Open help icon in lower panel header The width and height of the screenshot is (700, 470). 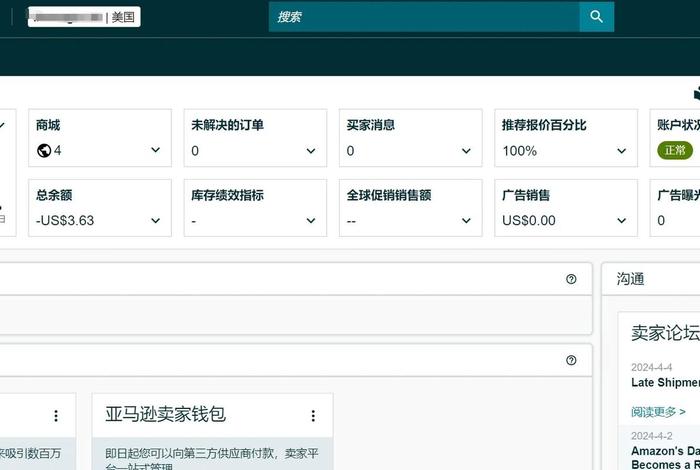click(571, 360)
